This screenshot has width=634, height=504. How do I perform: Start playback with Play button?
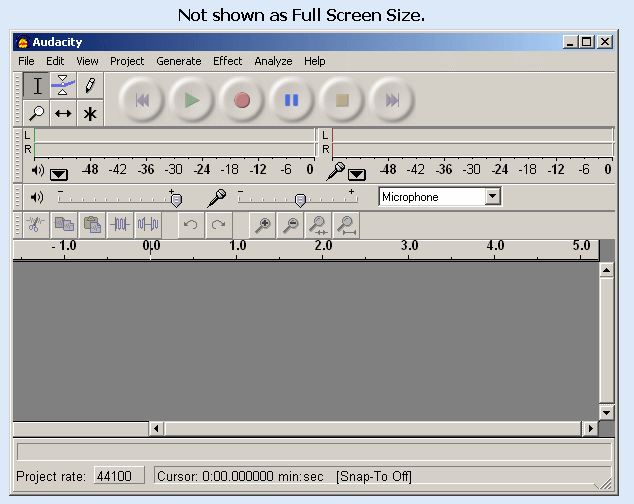click(x=192, y=100)
